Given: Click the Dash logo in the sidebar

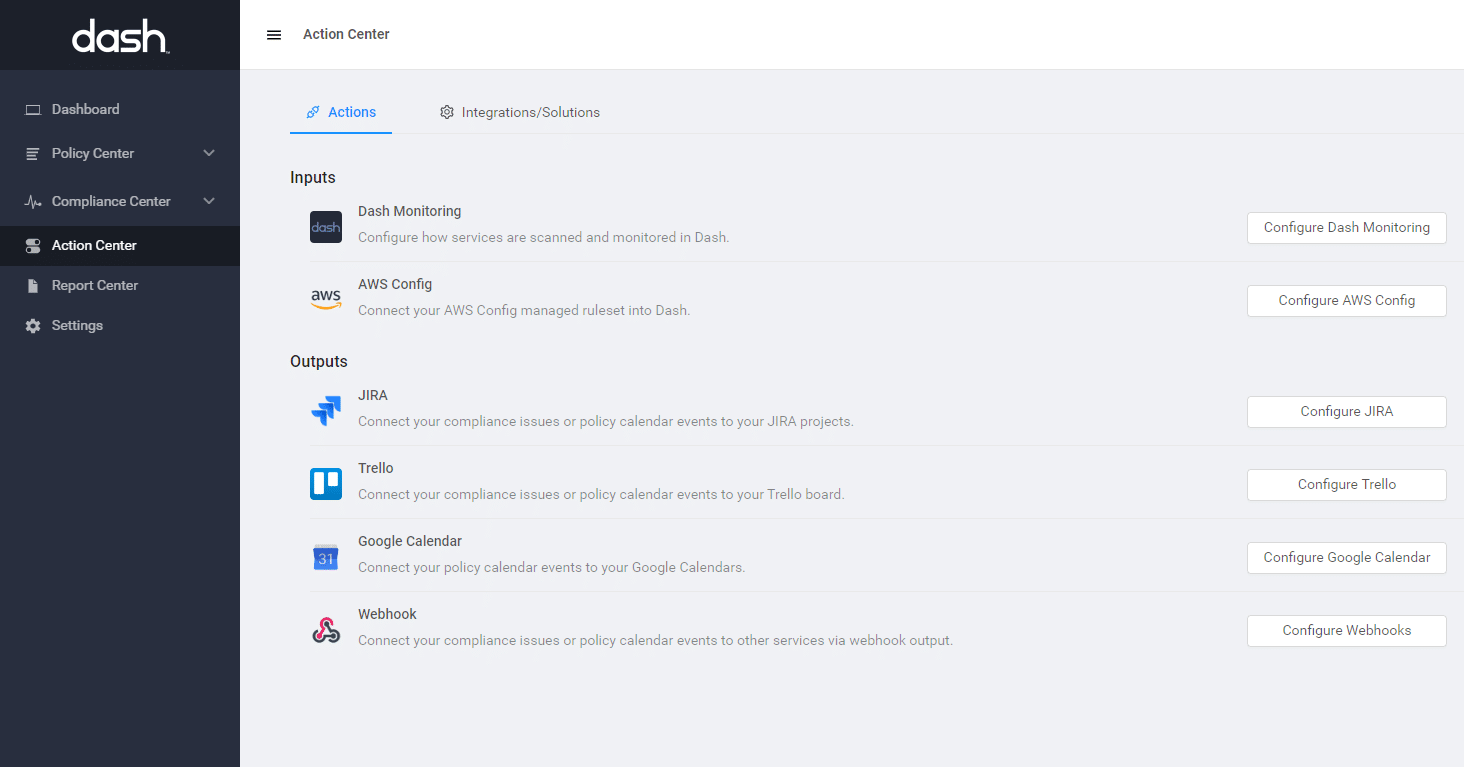Looking at the screenshot, I should [120, 37].
